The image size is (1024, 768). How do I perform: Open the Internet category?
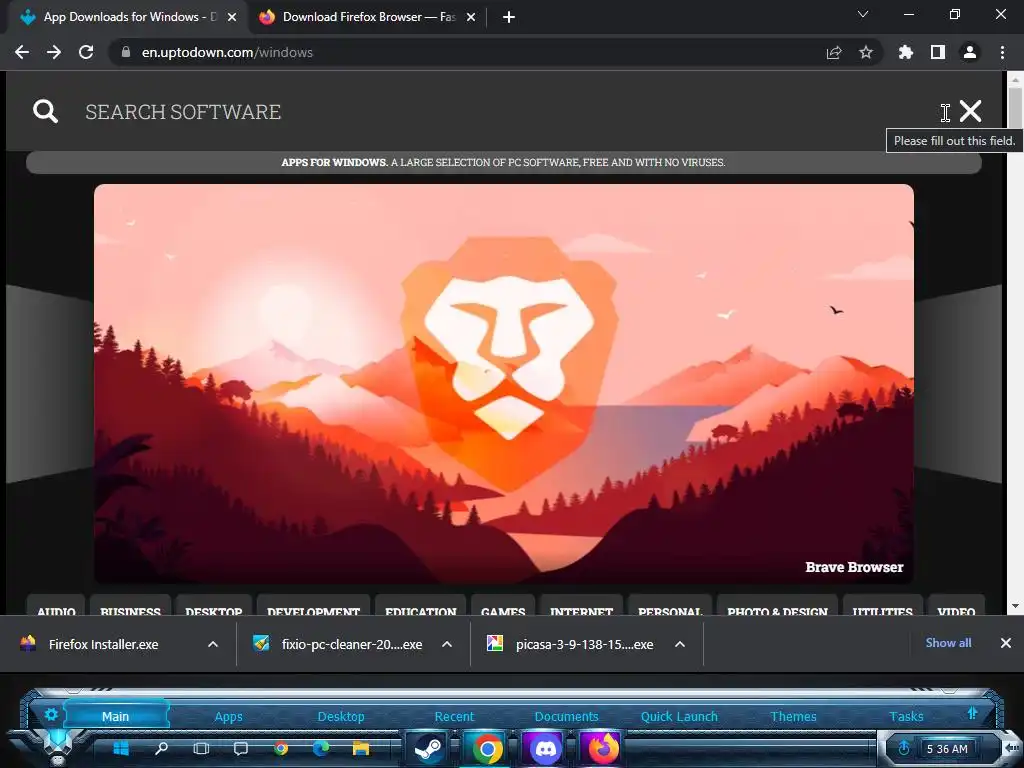coord(581,607)
